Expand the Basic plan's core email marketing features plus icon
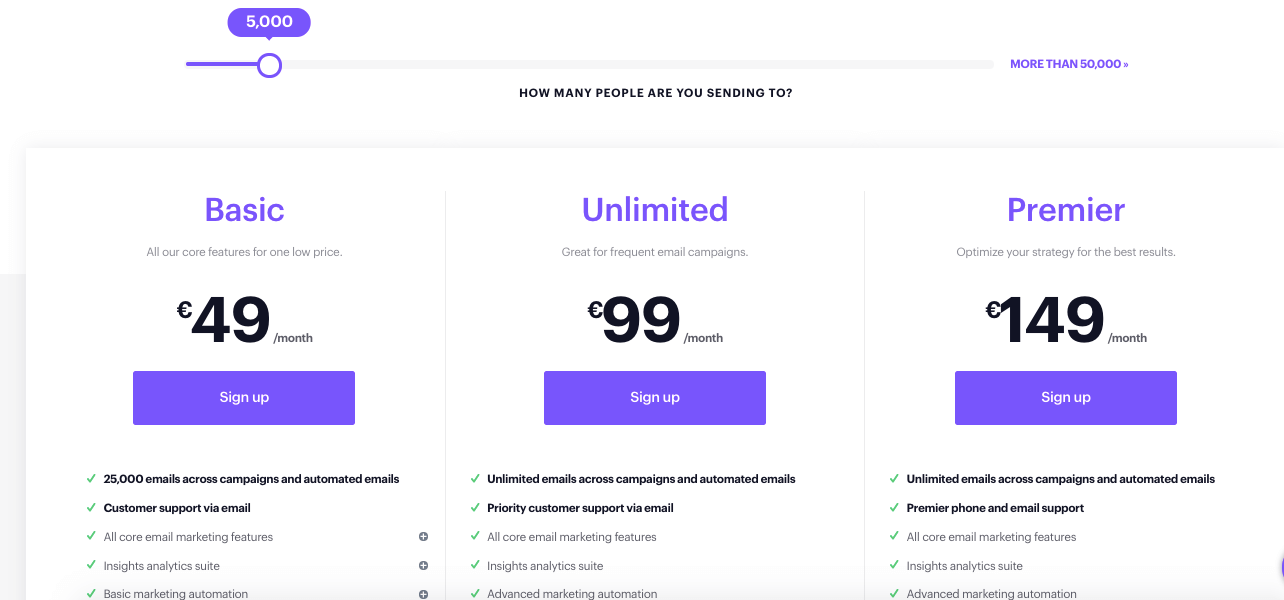This screenshot has width=1284, height=600. 423,537
